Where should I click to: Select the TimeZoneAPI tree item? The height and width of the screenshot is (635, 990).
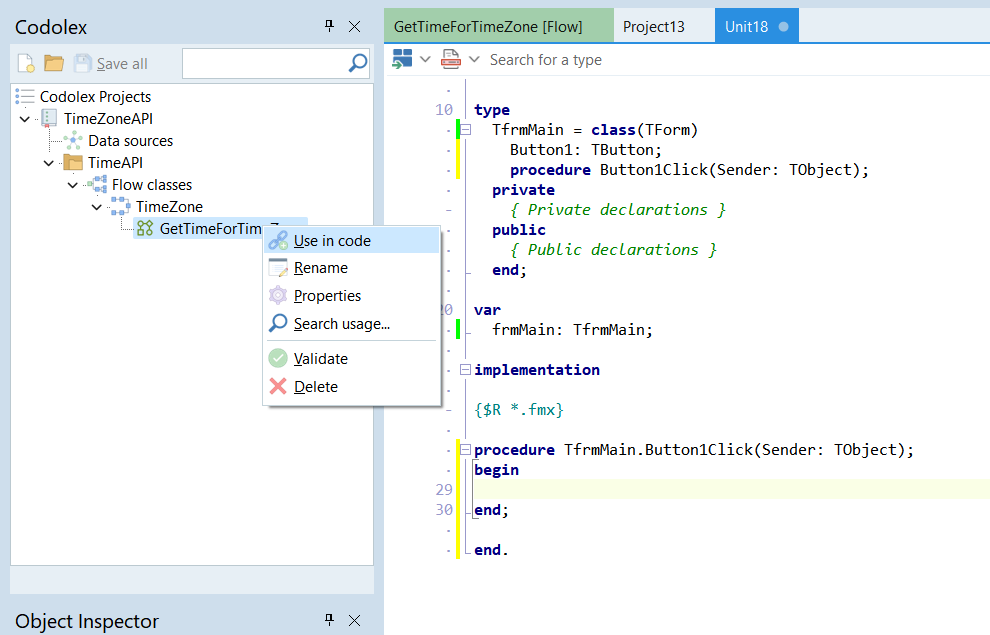(x=108, y=119)
